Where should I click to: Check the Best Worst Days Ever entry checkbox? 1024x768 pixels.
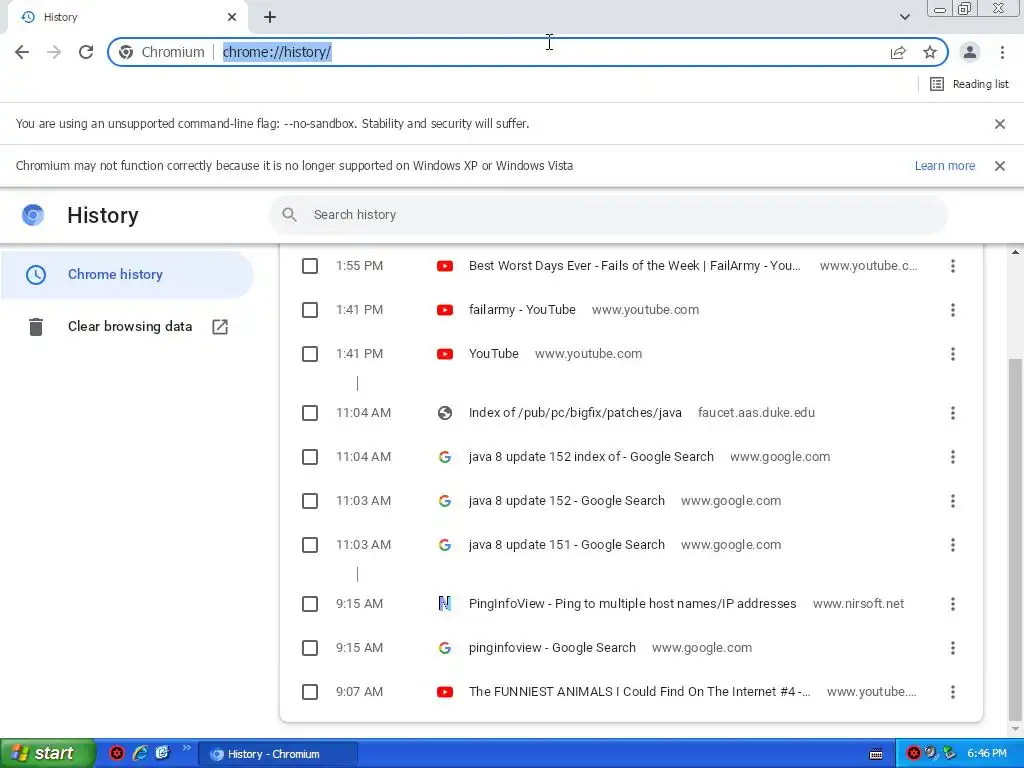310,266
